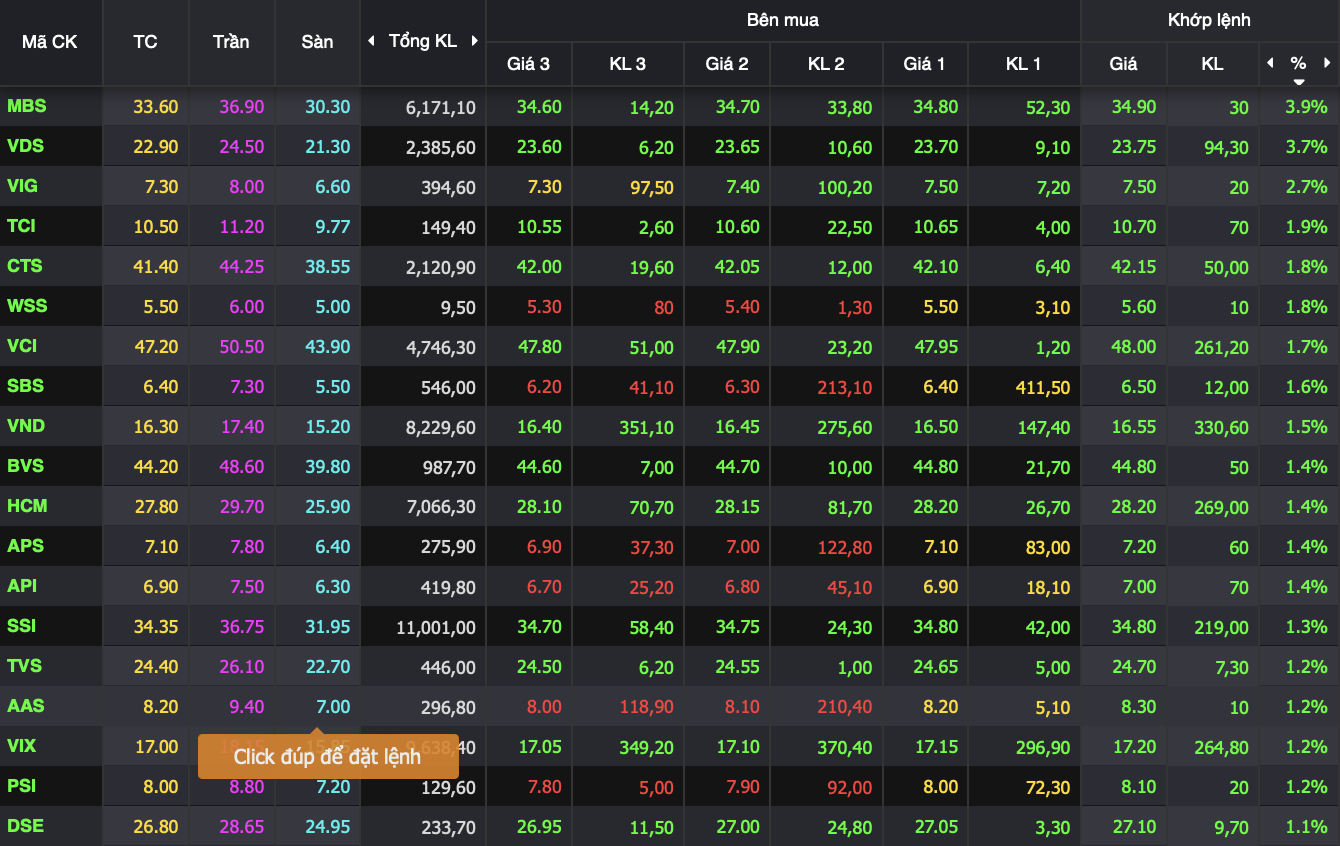The height and width of the screenshot is (846, 1340).
Task: Click AAS KL 2 volume 210,40
Action: coord(844,708)
